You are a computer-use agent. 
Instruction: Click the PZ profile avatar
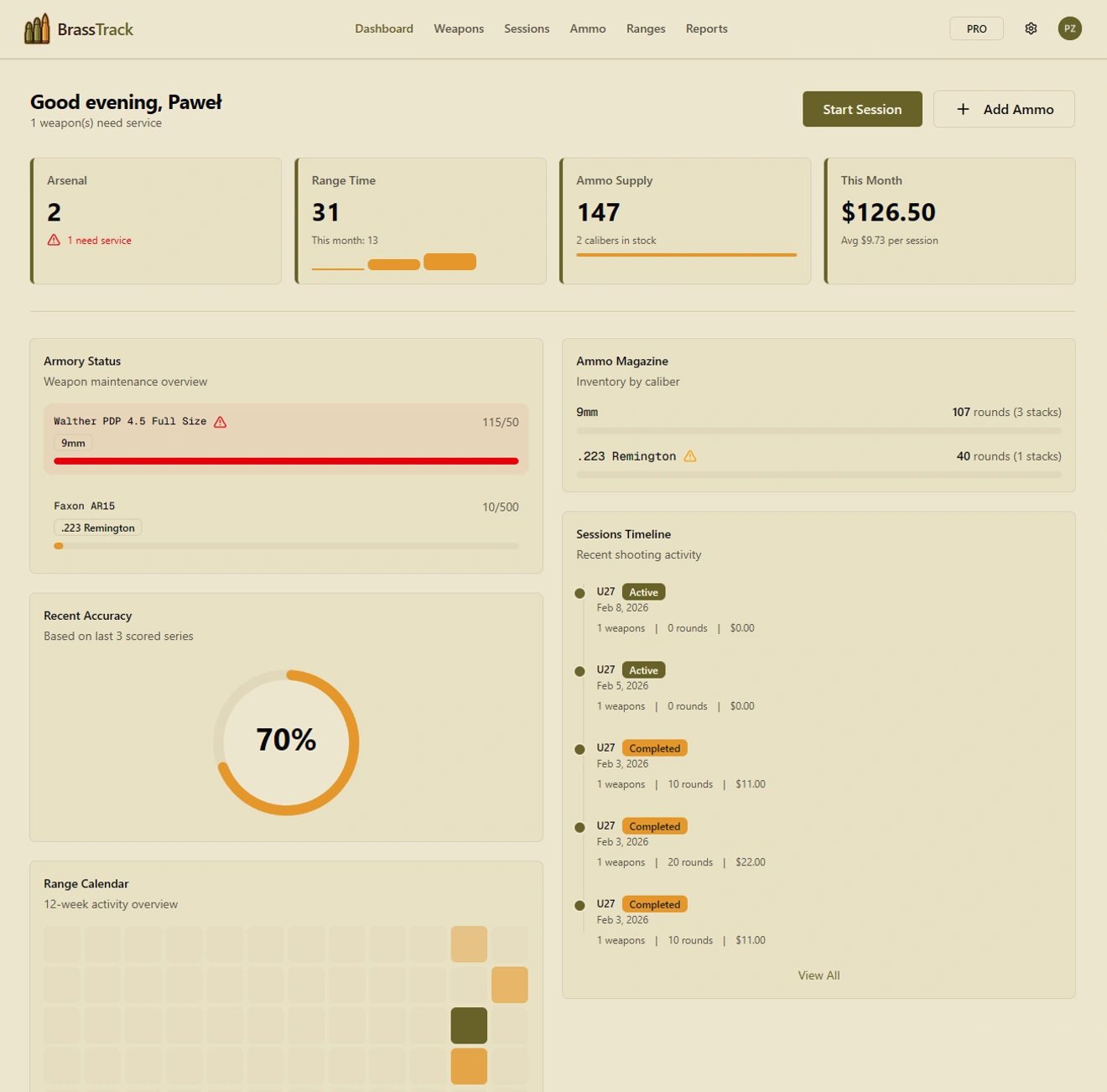[1069, 28]
